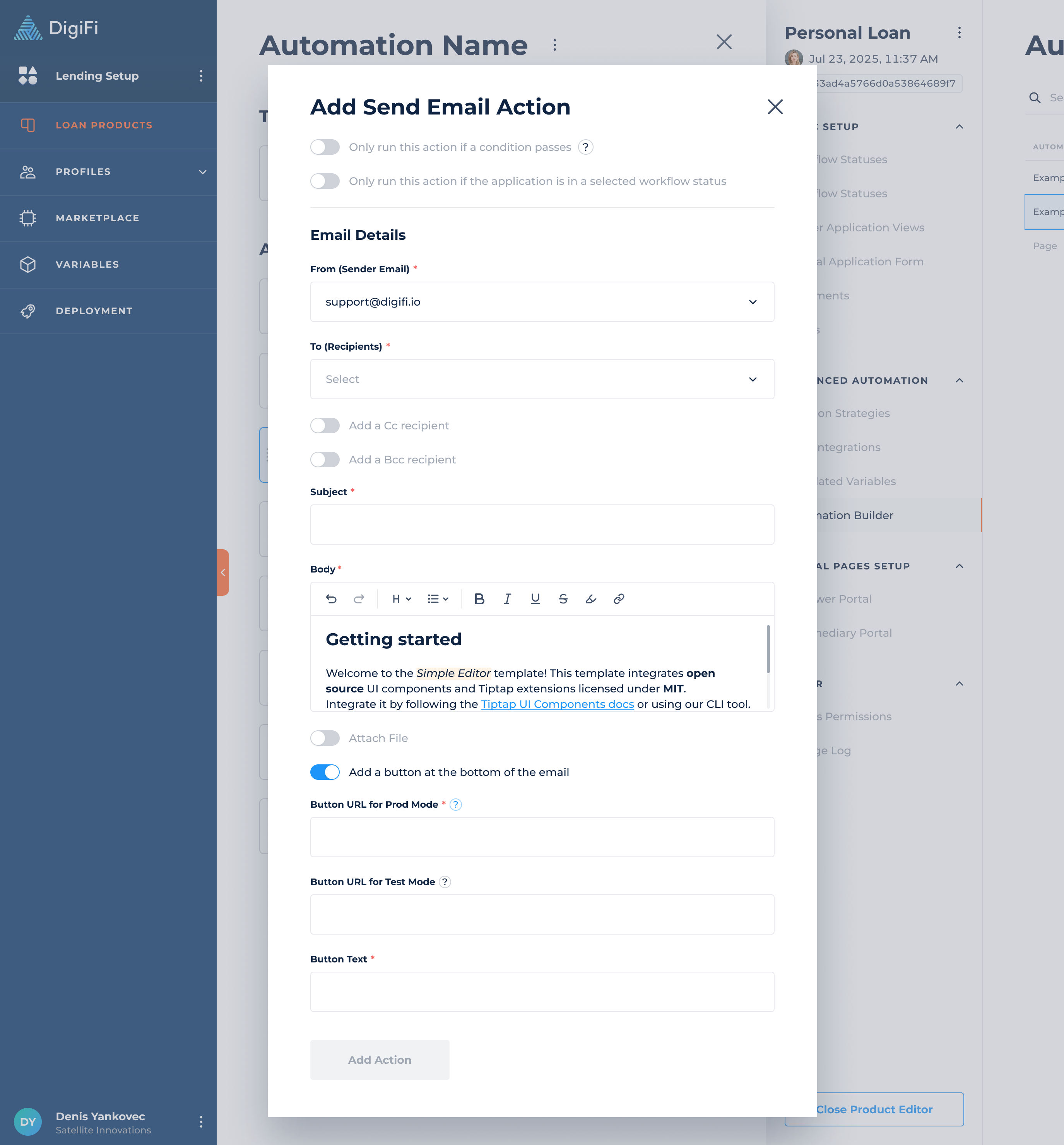Open the From sender email dropdown
This screenshot has width=1064, height=1145.
(542, 302)
